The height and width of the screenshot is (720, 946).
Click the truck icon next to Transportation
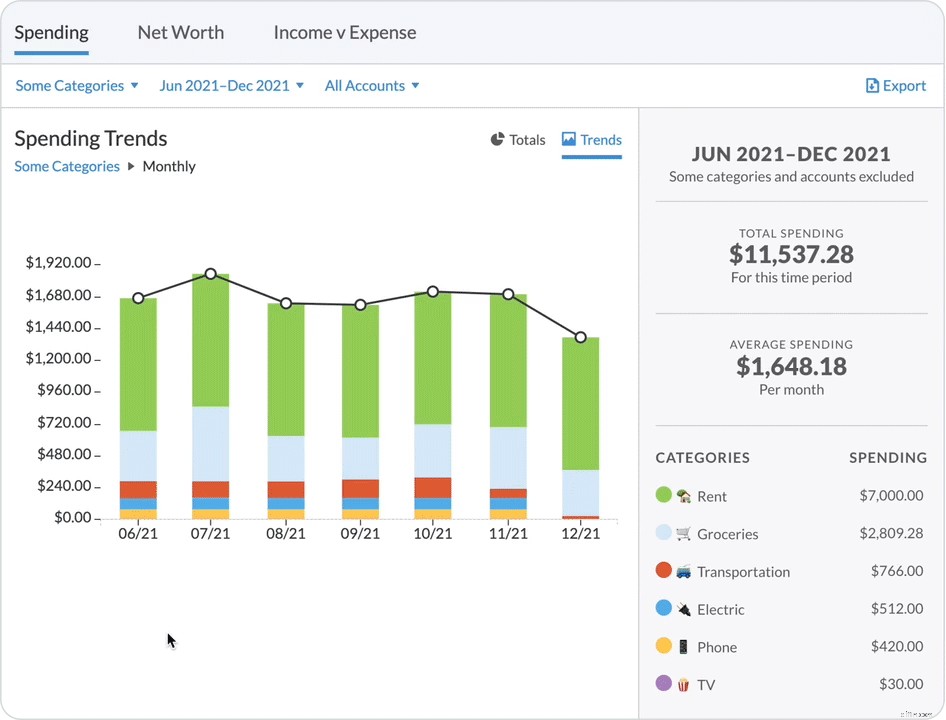[x=684, y=571]
